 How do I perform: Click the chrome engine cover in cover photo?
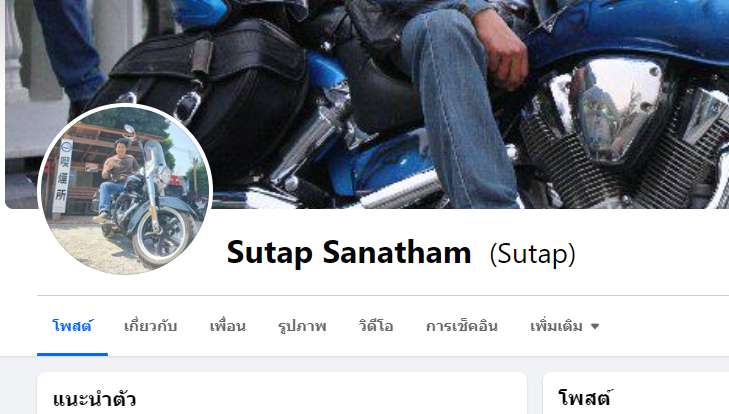coord(616,109)
